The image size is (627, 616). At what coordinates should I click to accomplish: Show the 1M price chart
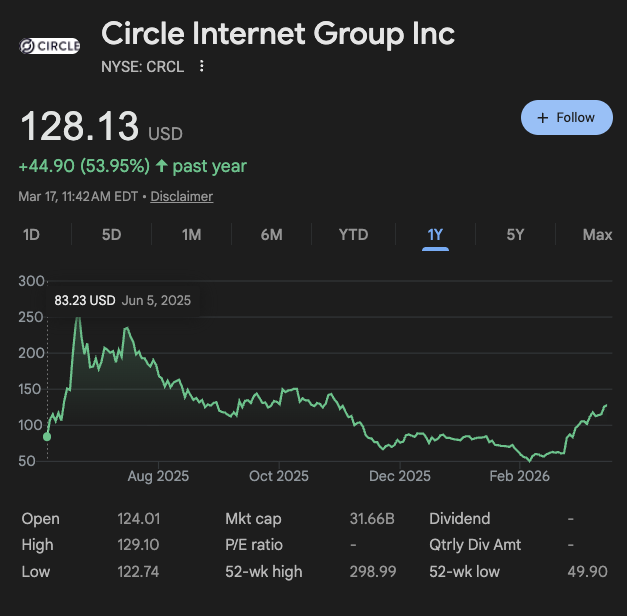click(191, 235)
